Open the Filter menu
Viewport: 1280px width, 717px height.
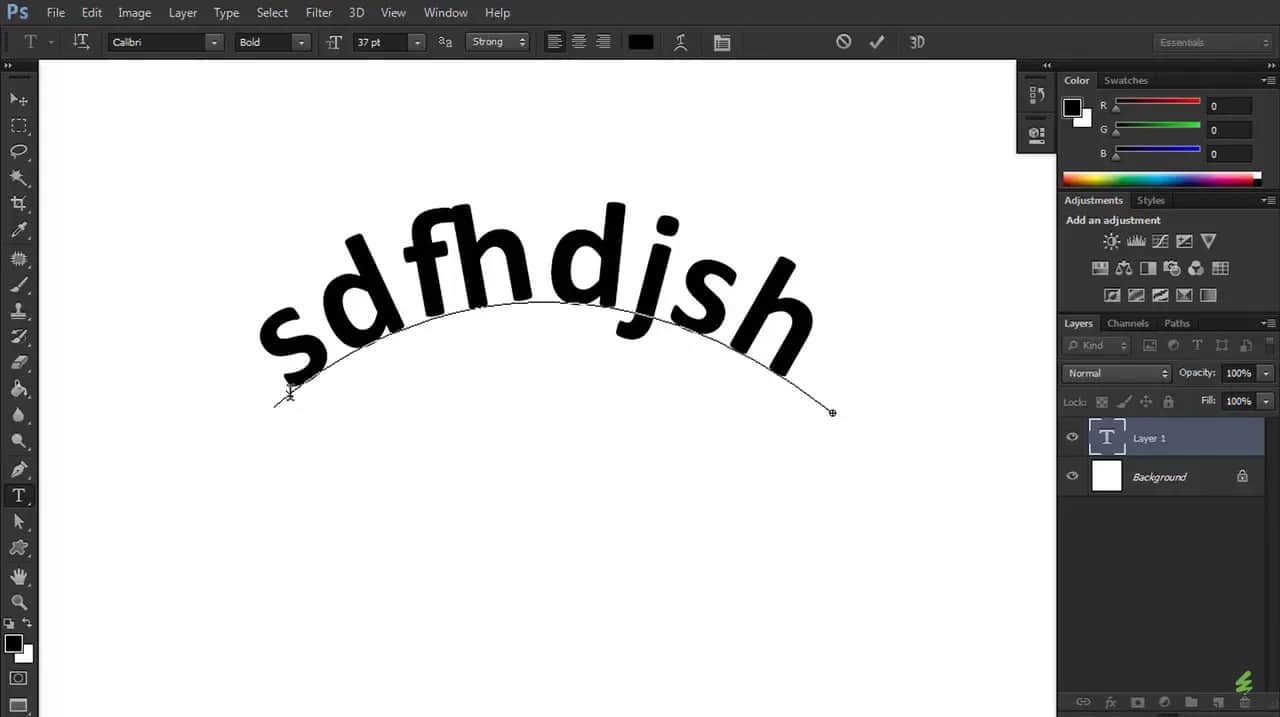click(318, 12)
